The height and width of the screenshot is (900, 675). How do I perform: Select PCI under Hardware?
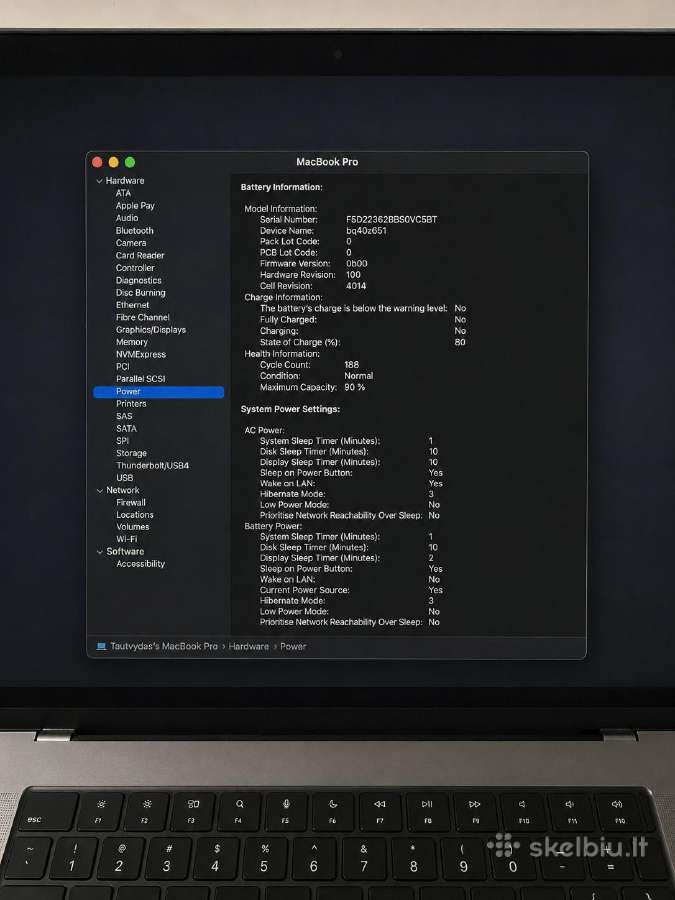tap(123, 366)
